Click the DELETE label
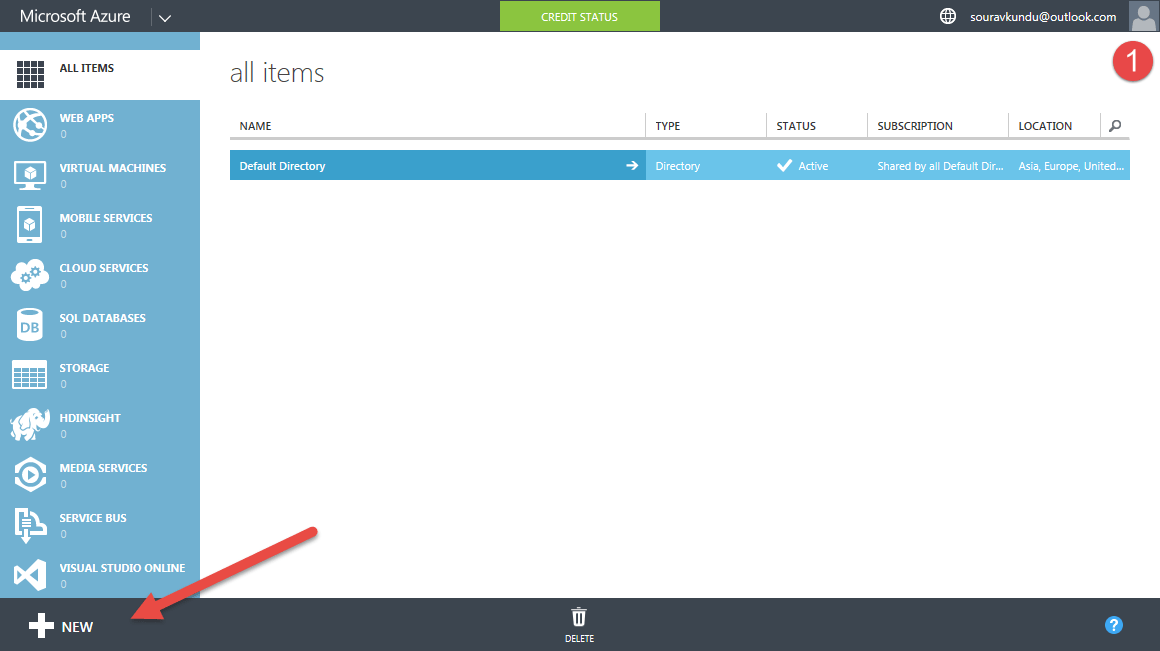Screen dimensions: 1160x651 [x=579, y=638]
